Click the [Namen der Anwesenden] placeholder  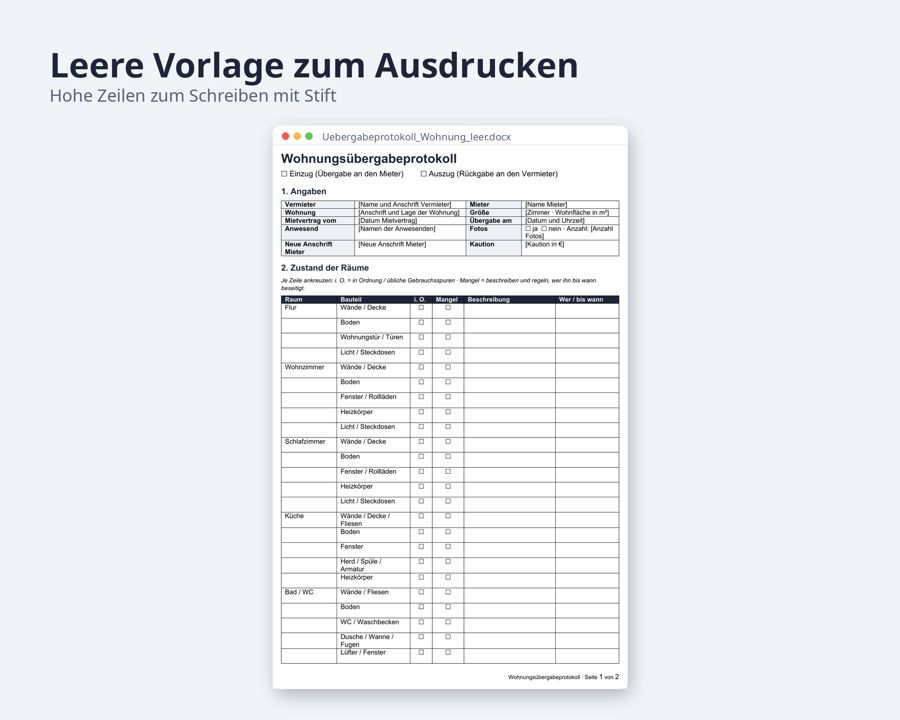click(x=397, y=229)
